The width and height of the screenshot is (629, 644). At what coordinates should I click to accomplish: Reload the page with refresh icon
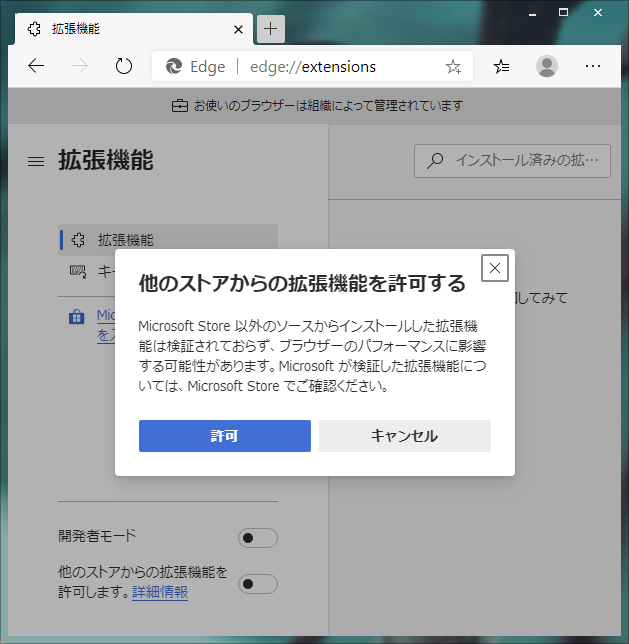pyautogui.click(x=124, y=66)
